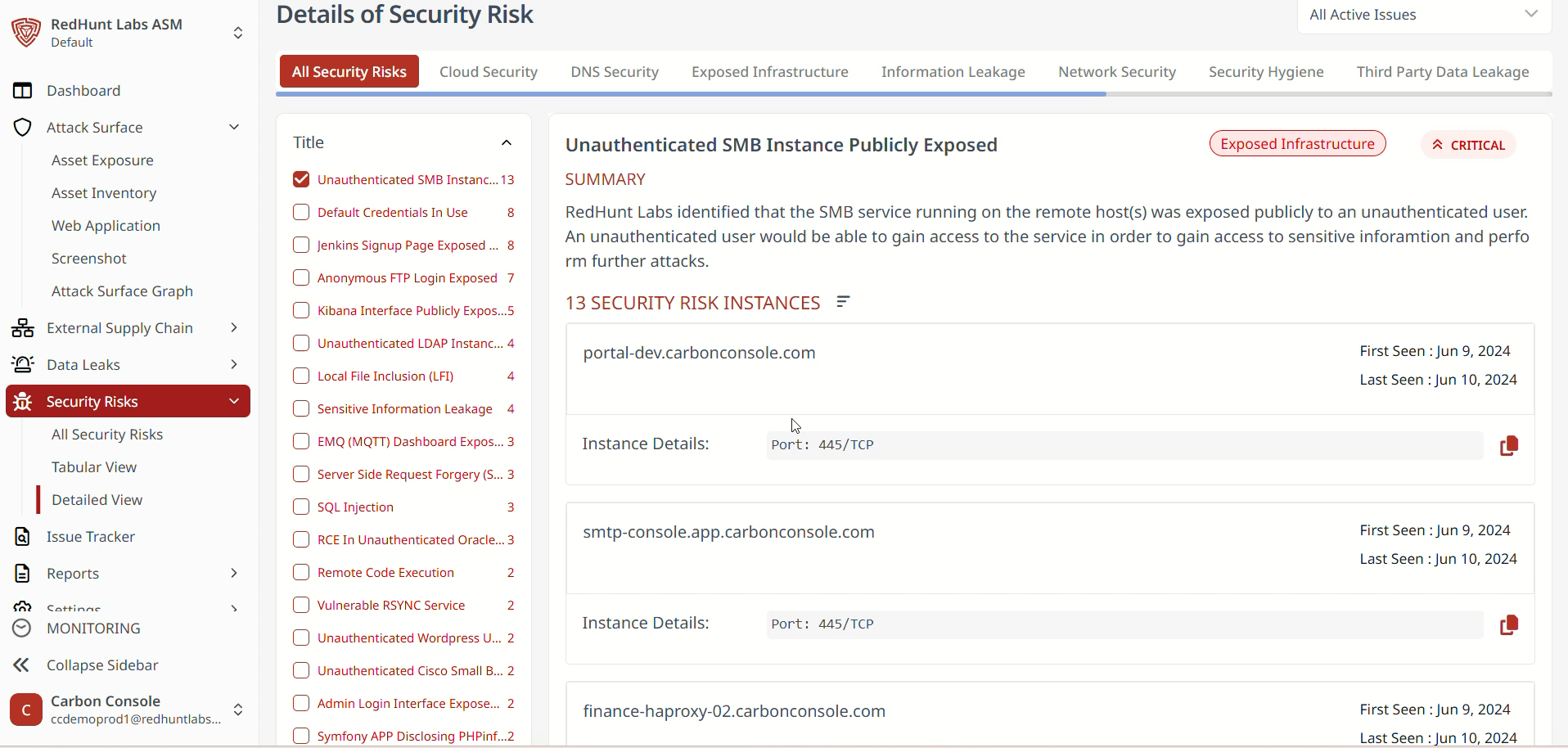
Task: Click the horizontal tab scrollbar
Action: tap(691, 94)
